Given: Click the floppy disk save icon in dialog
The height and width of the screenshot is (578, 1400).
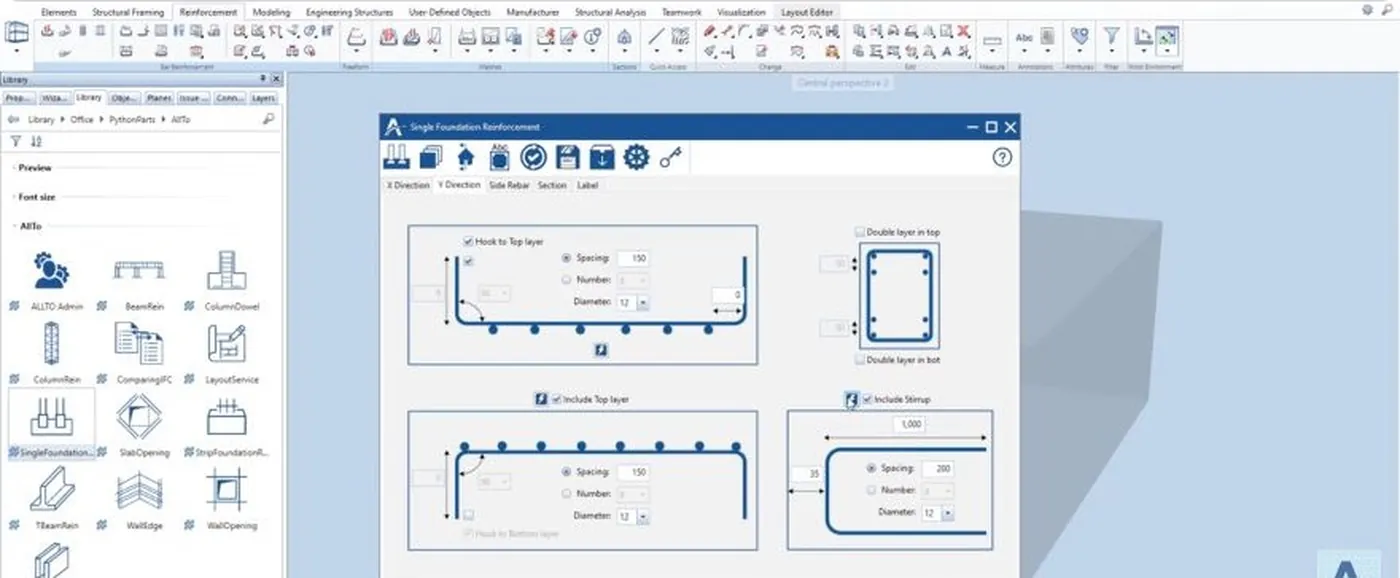Looking at the screenshot, I should 567,157.
